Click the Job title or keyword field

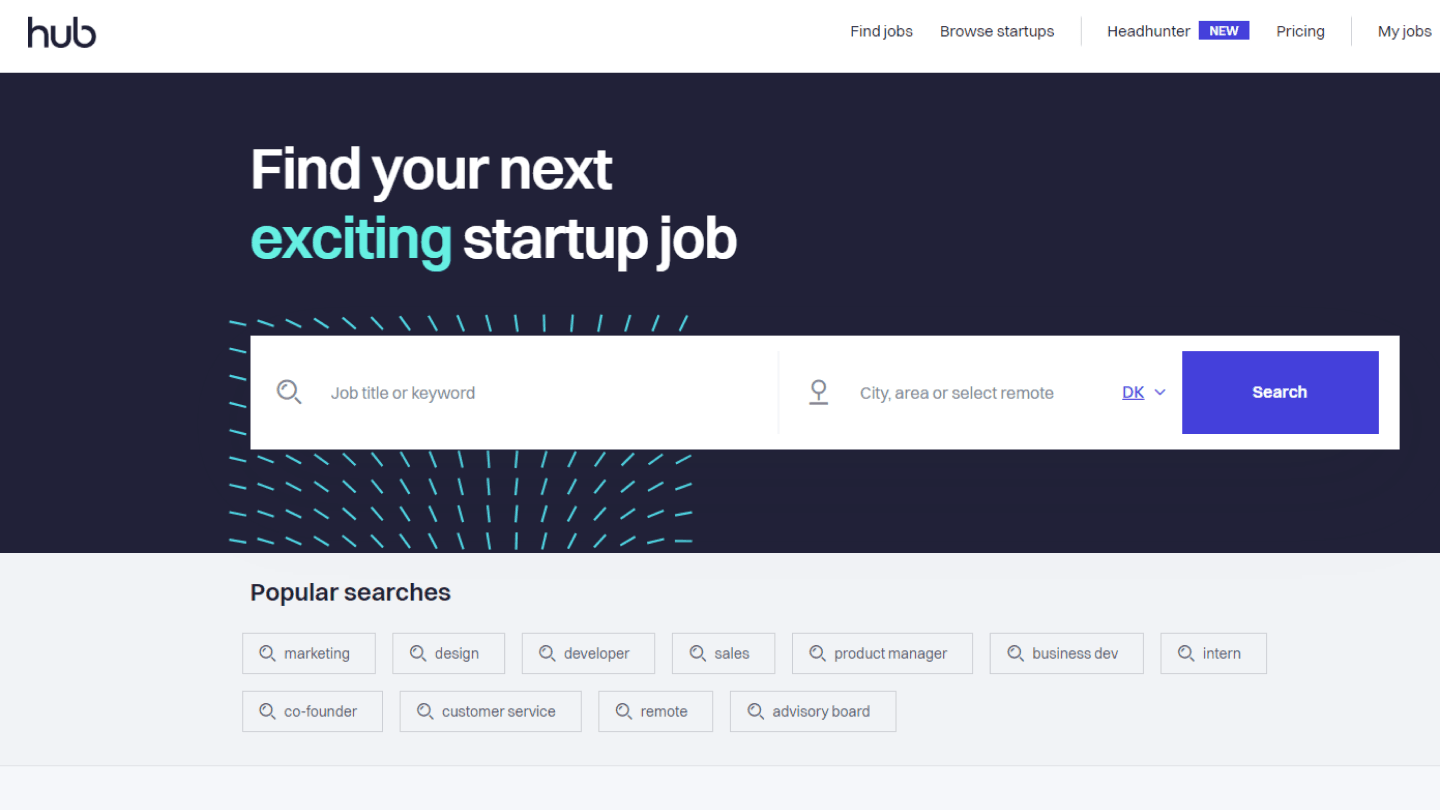pyautogui.click(x=450, y=392)
